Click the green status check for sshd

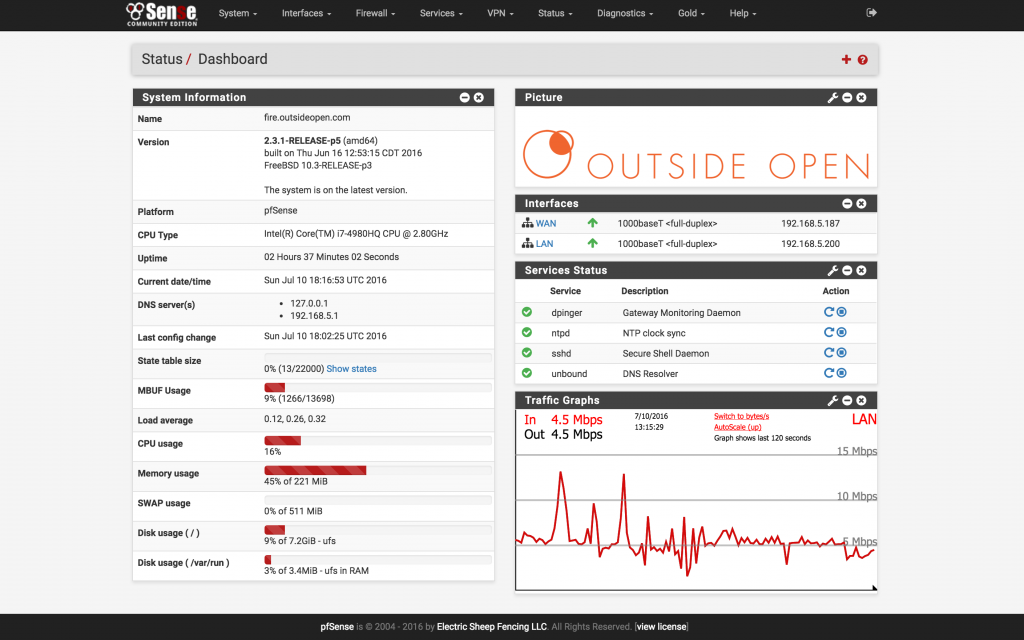527,353
